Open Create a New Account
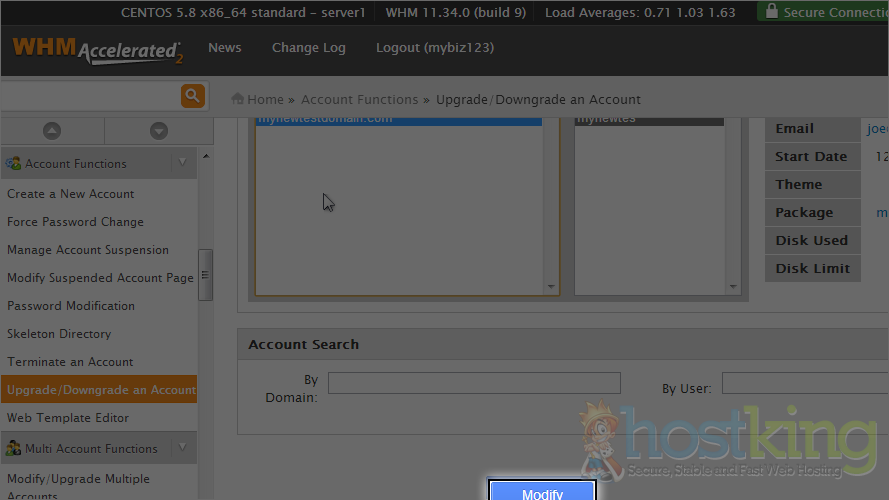 point(71,194)
